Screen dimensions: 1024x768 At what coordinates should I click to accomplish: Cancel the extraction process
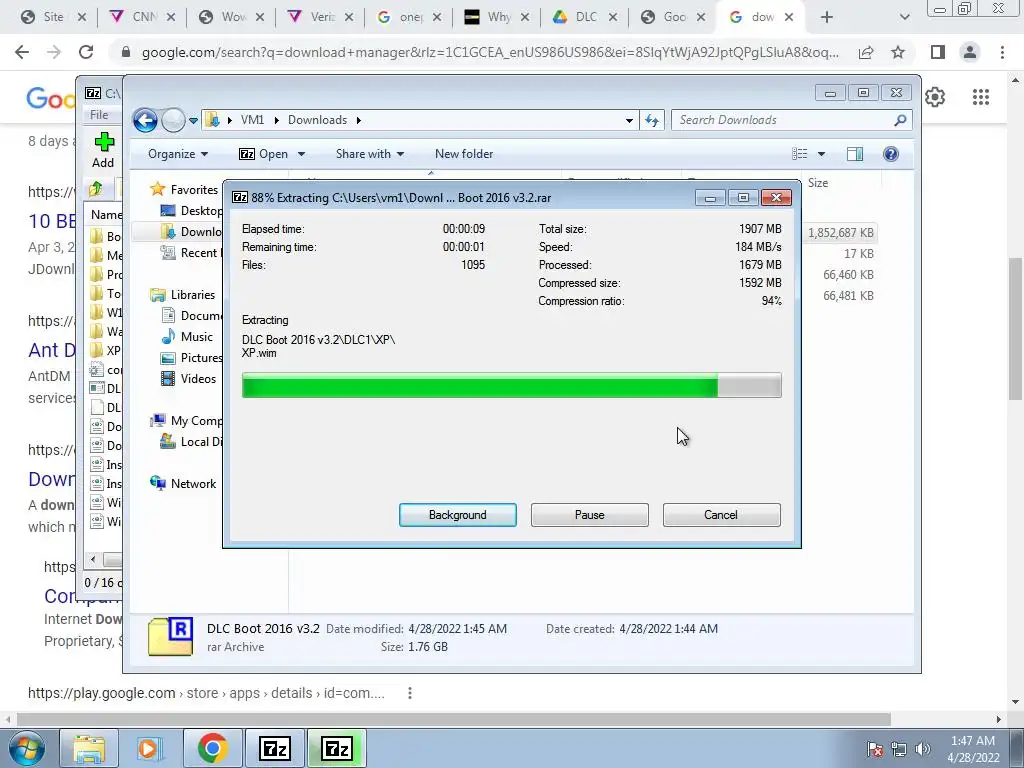(721, 515)
